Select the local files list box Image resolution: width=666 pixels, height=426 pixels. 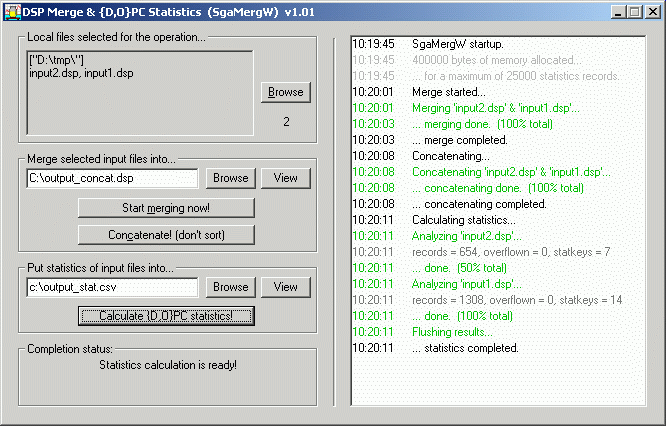click(140, 93)
